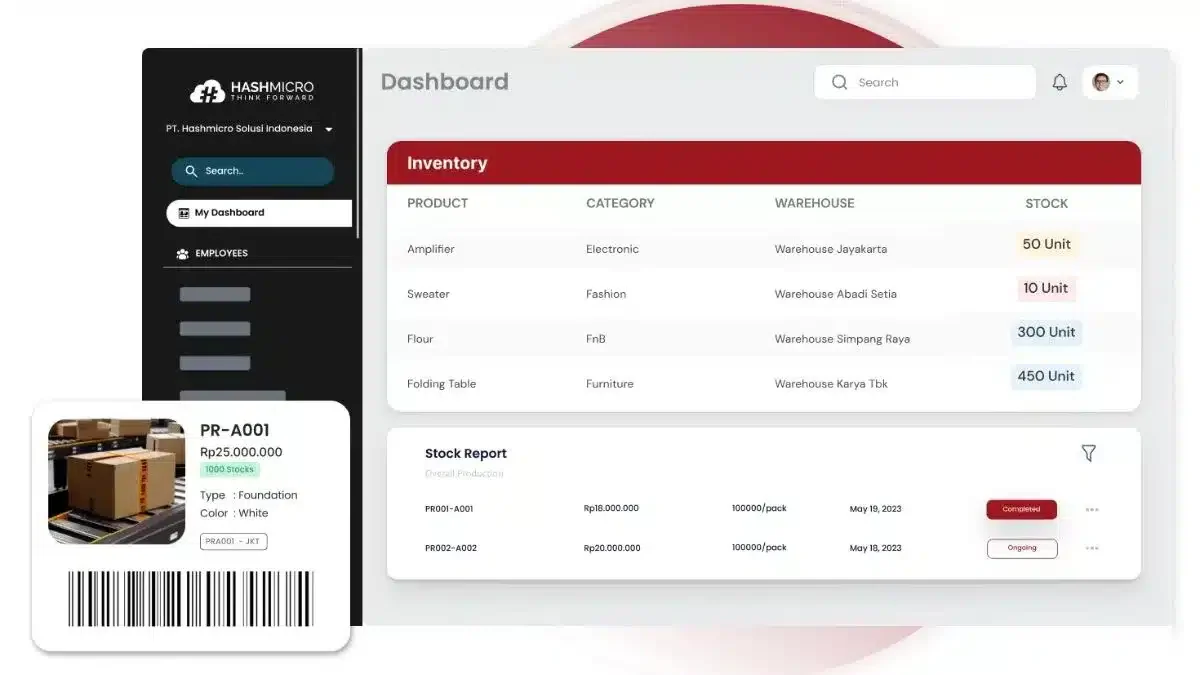Click the My Dashboard grid icon
The width and height of the screenshot is (1200, 675).
click(x=184, y=213)
